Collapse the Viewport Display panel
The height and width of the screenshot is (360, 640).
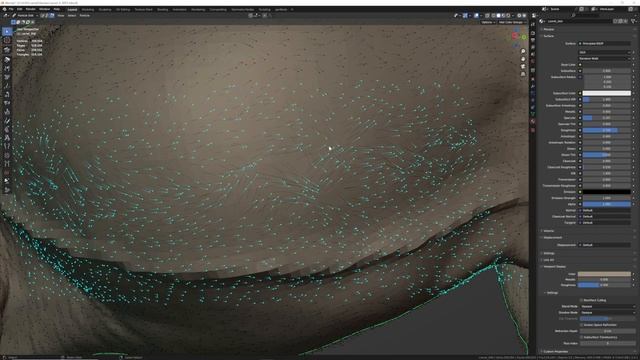(x=554, y=267)
